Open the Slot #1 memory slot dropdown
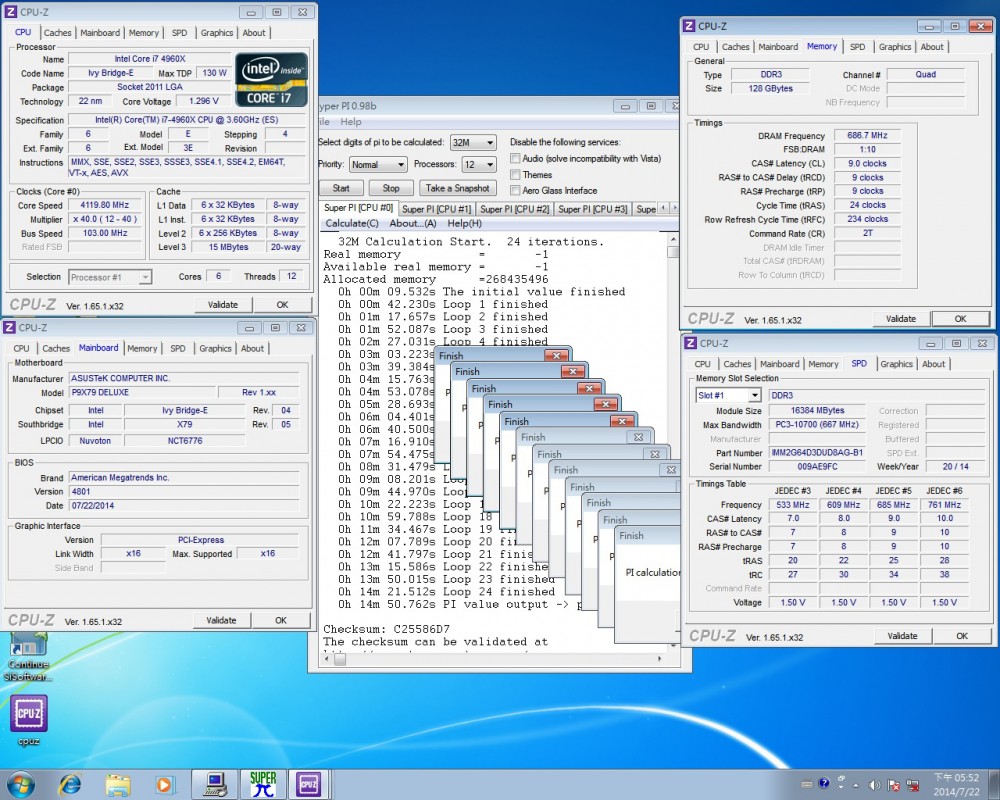This screenshot has height=800, width=1000. point(728,395)
